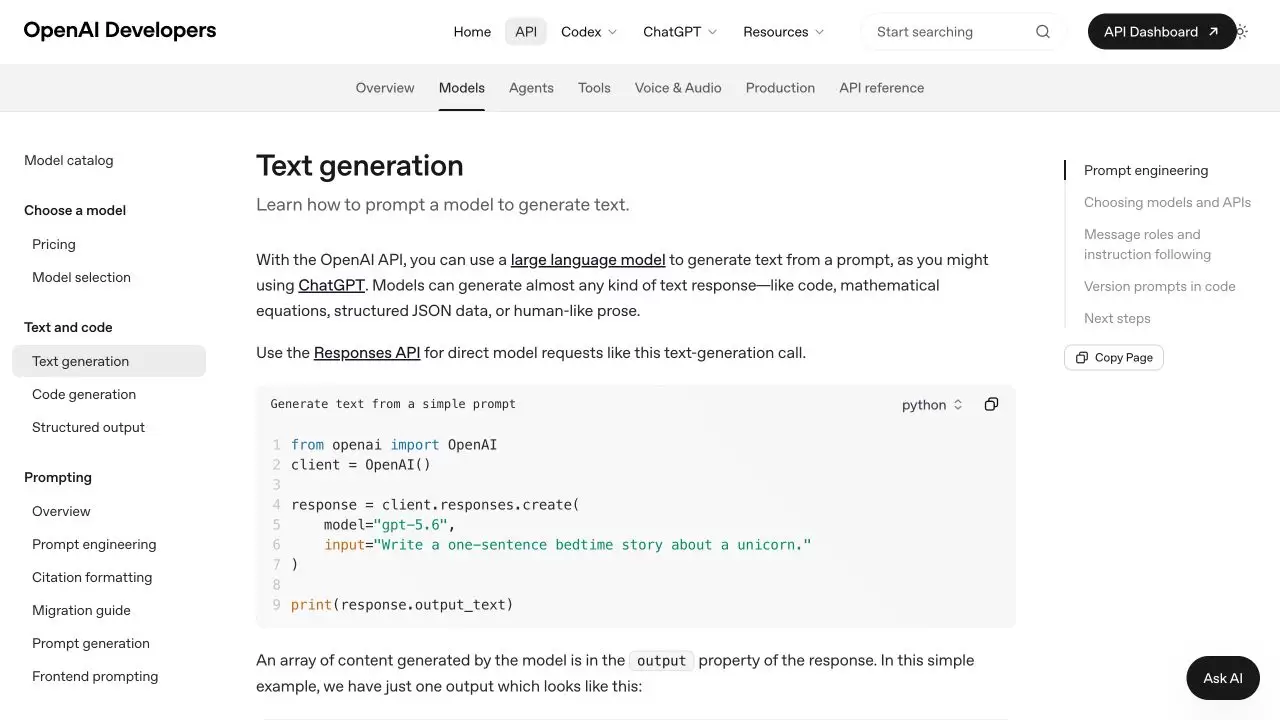Open the Ask AI chat button

point(1223,678)
